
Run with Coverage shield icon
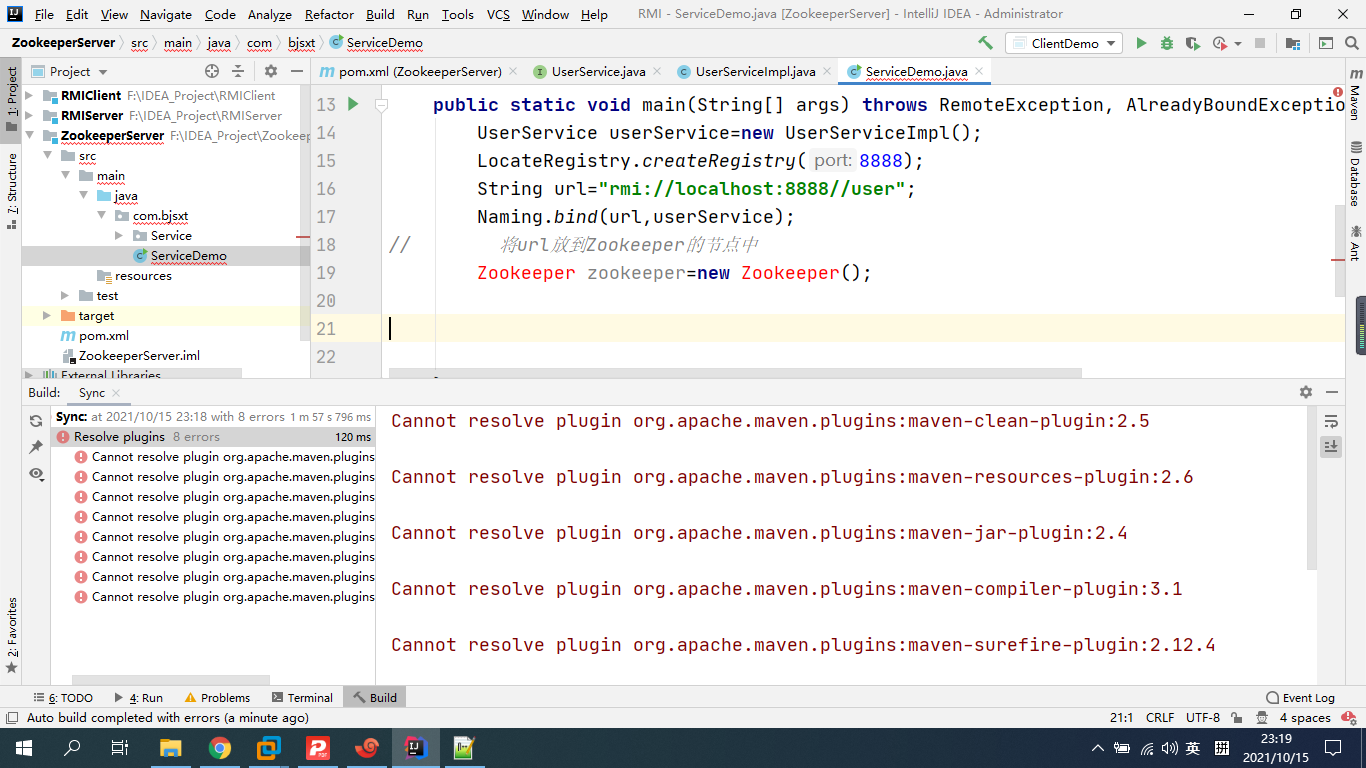(1192, 43)
